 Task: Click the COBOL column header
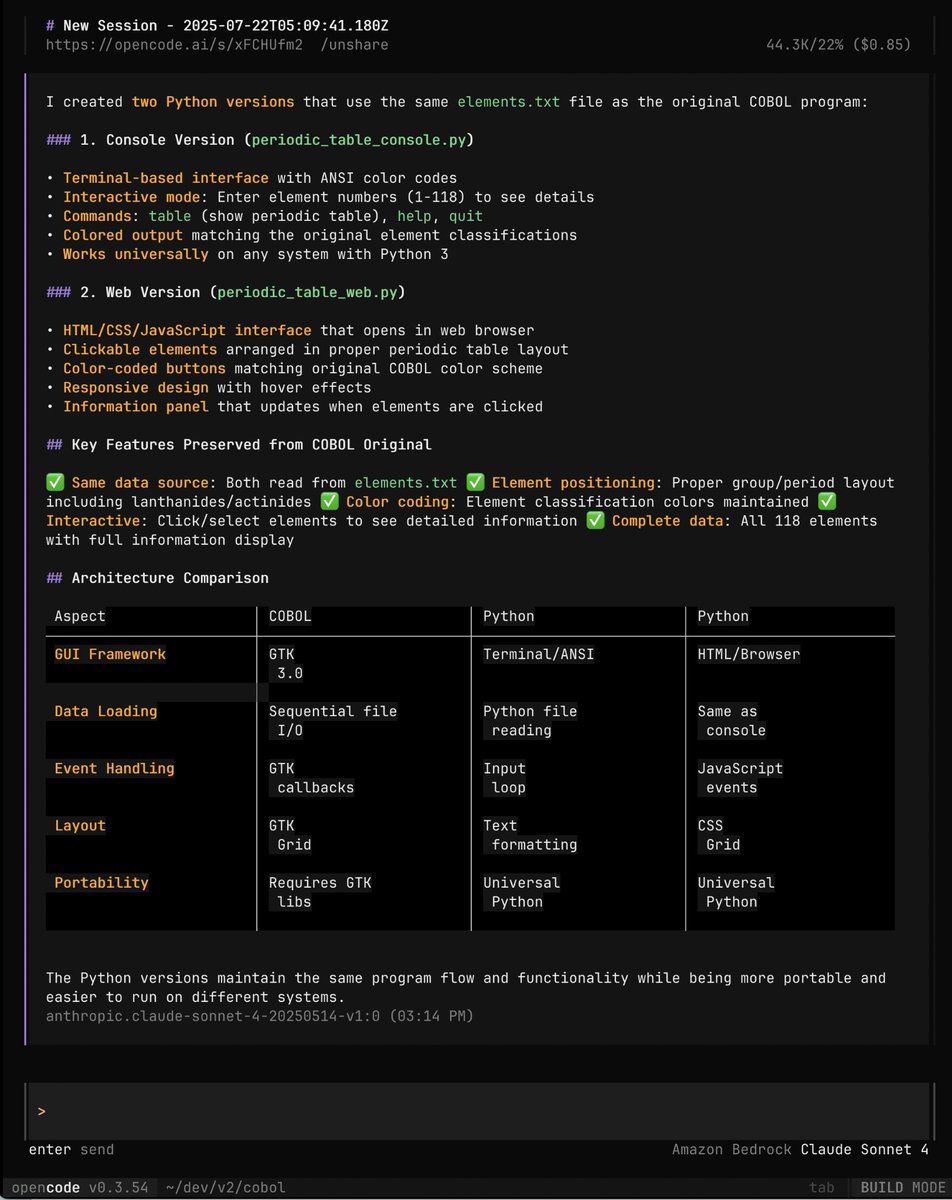click(290, 616)
